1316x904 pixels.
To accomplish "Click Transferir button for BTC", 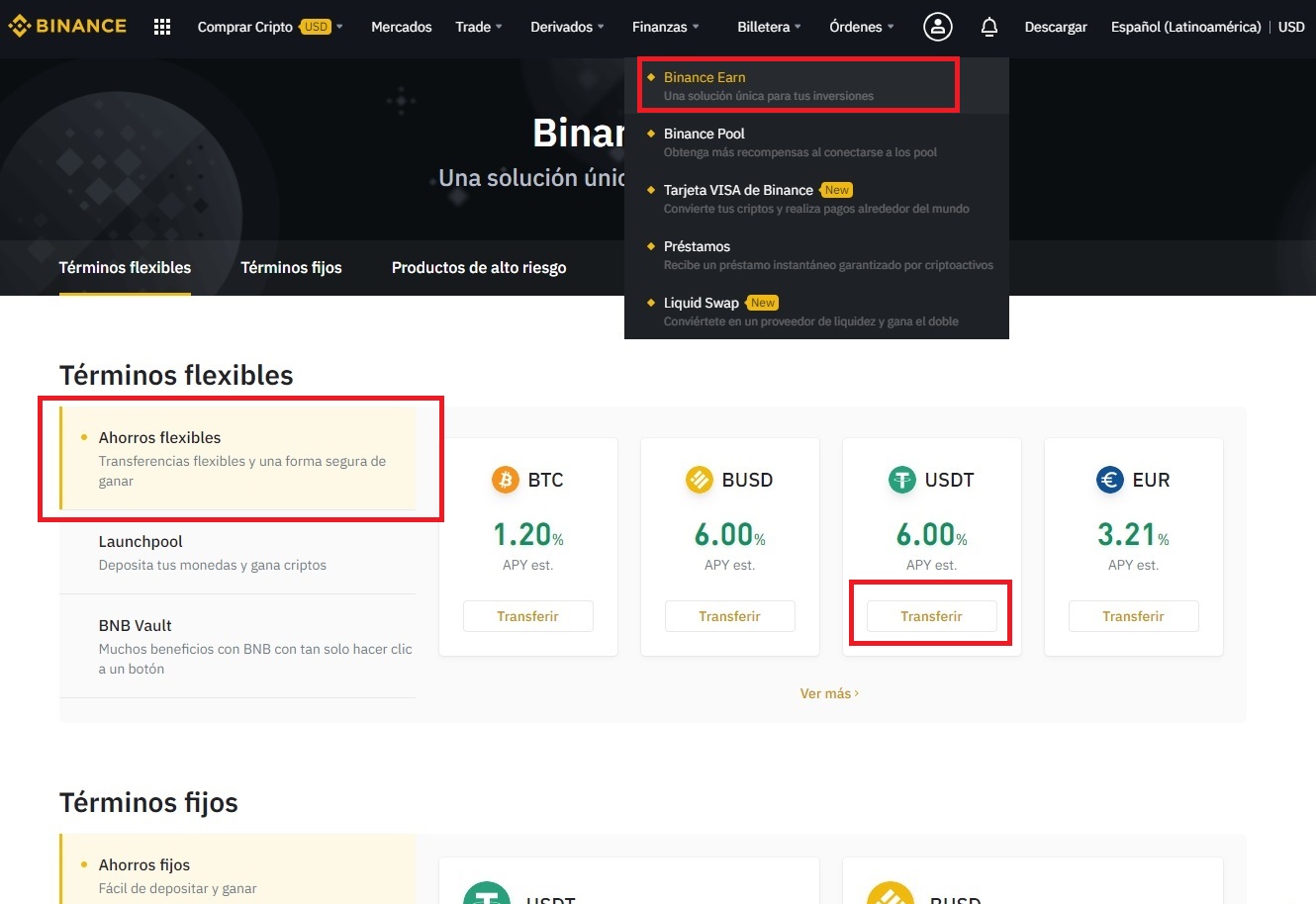I will click(528, 616).
